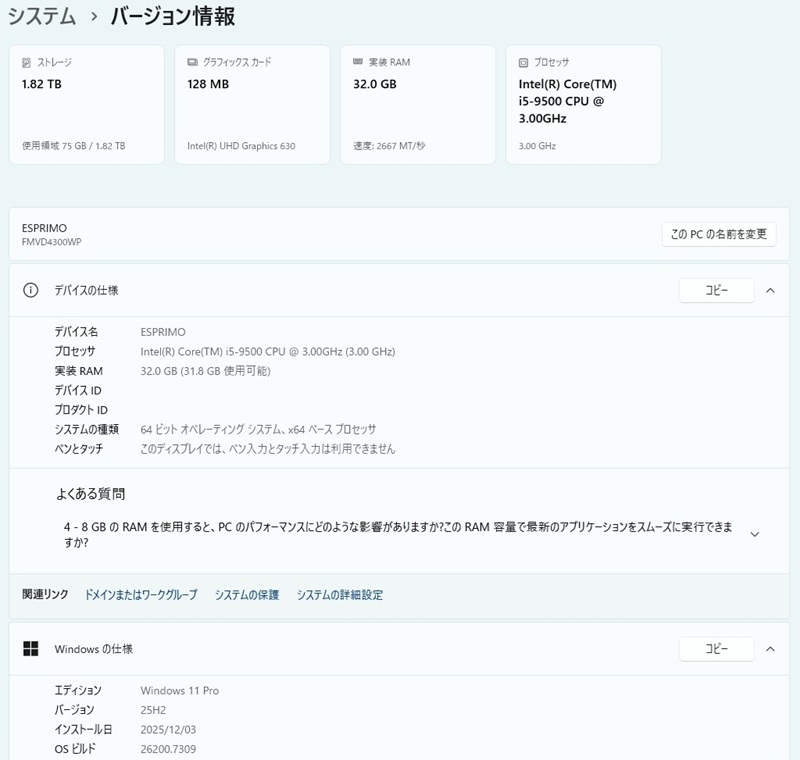Click the storage icon in ストレージ card
This screenshot has height=760, width=800.
coord(27,62)
